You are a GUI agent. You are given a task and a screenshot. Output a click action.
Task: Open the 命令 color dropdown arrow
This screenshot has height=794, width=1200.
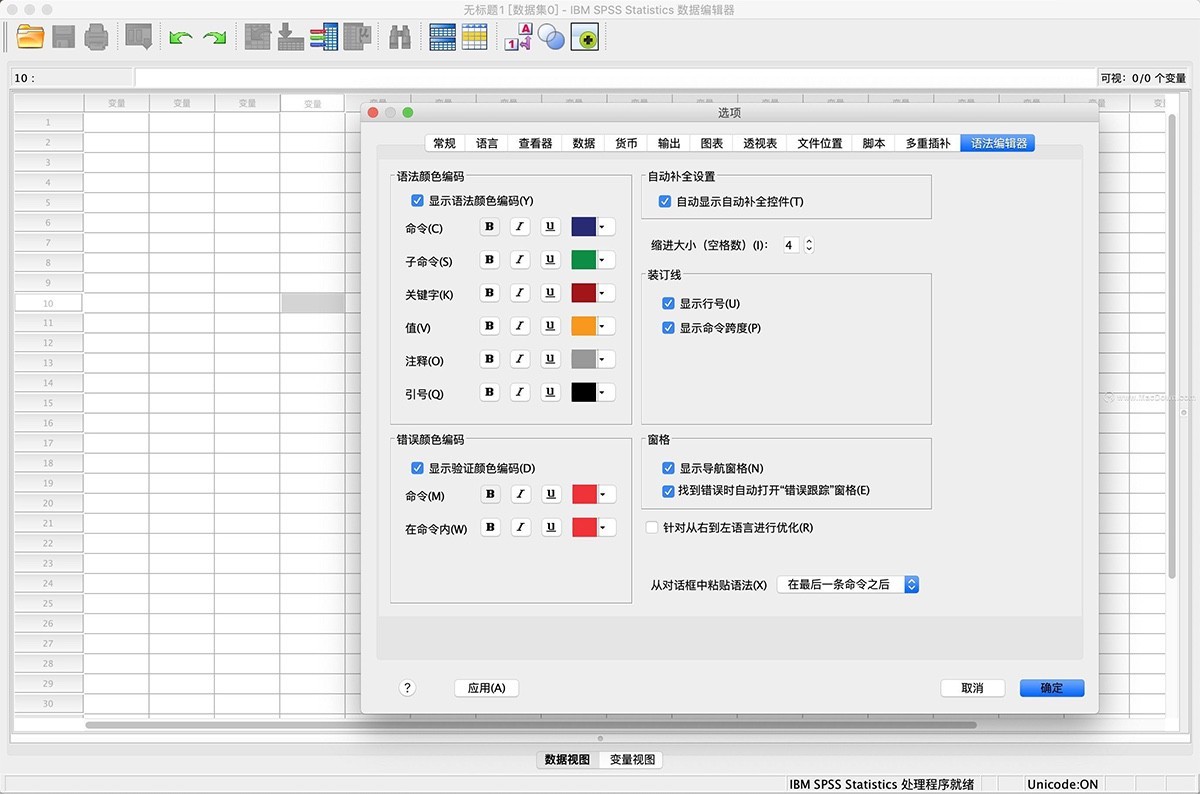pos(601,226)
